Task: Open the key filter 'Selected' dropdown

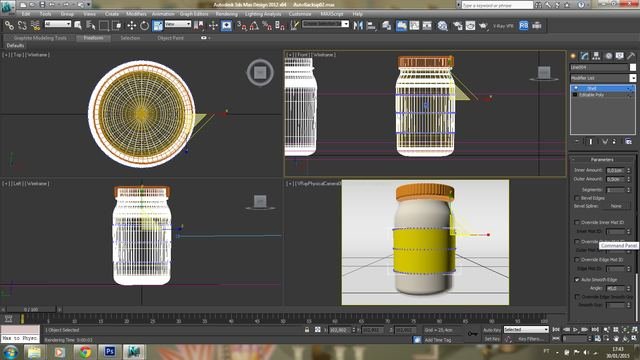Action: pyautogui.click(x=526, y=329)
